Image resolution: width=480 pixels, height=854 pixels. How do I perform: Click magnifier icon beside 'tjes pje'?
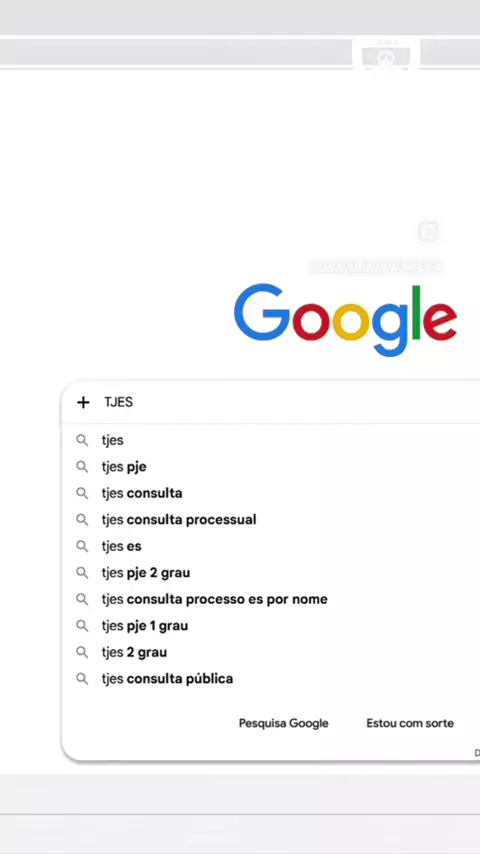pos(82,467)
